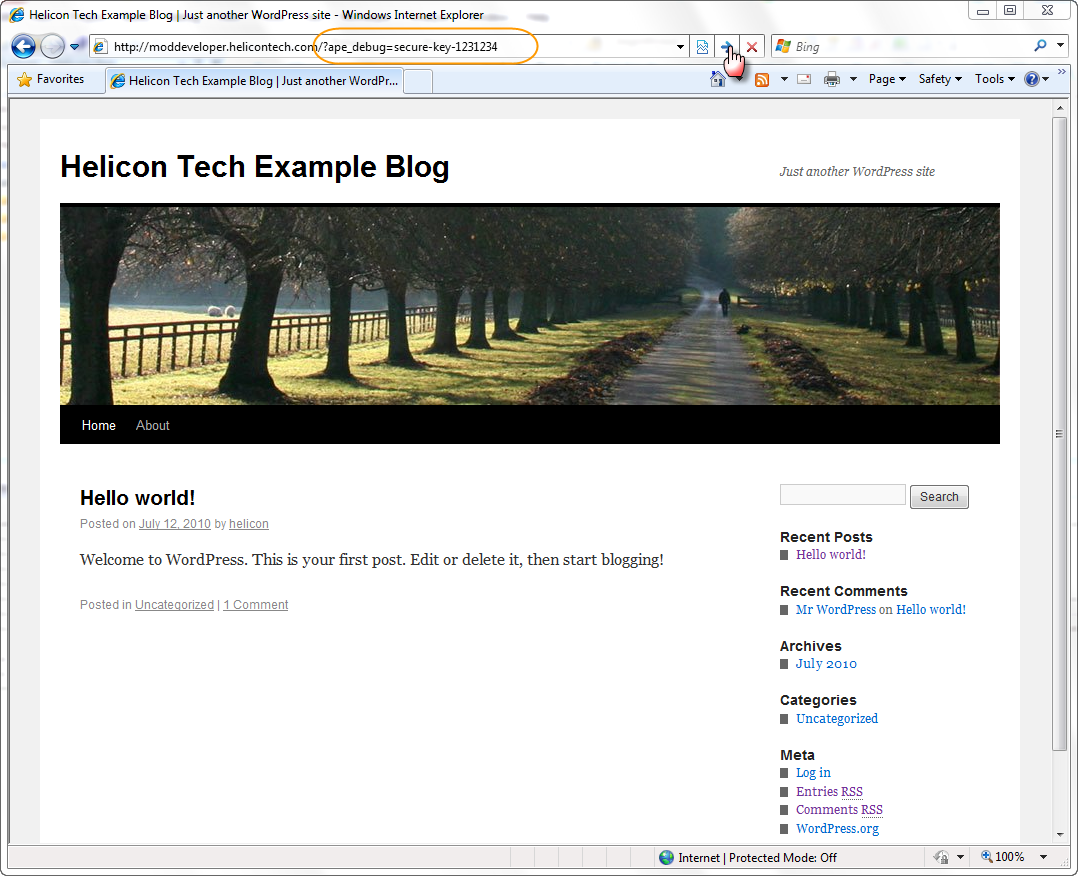This screenshot has height=876, width=1078.
Task: Click the Forward navigation arrow button
Action: coord(52,47)
